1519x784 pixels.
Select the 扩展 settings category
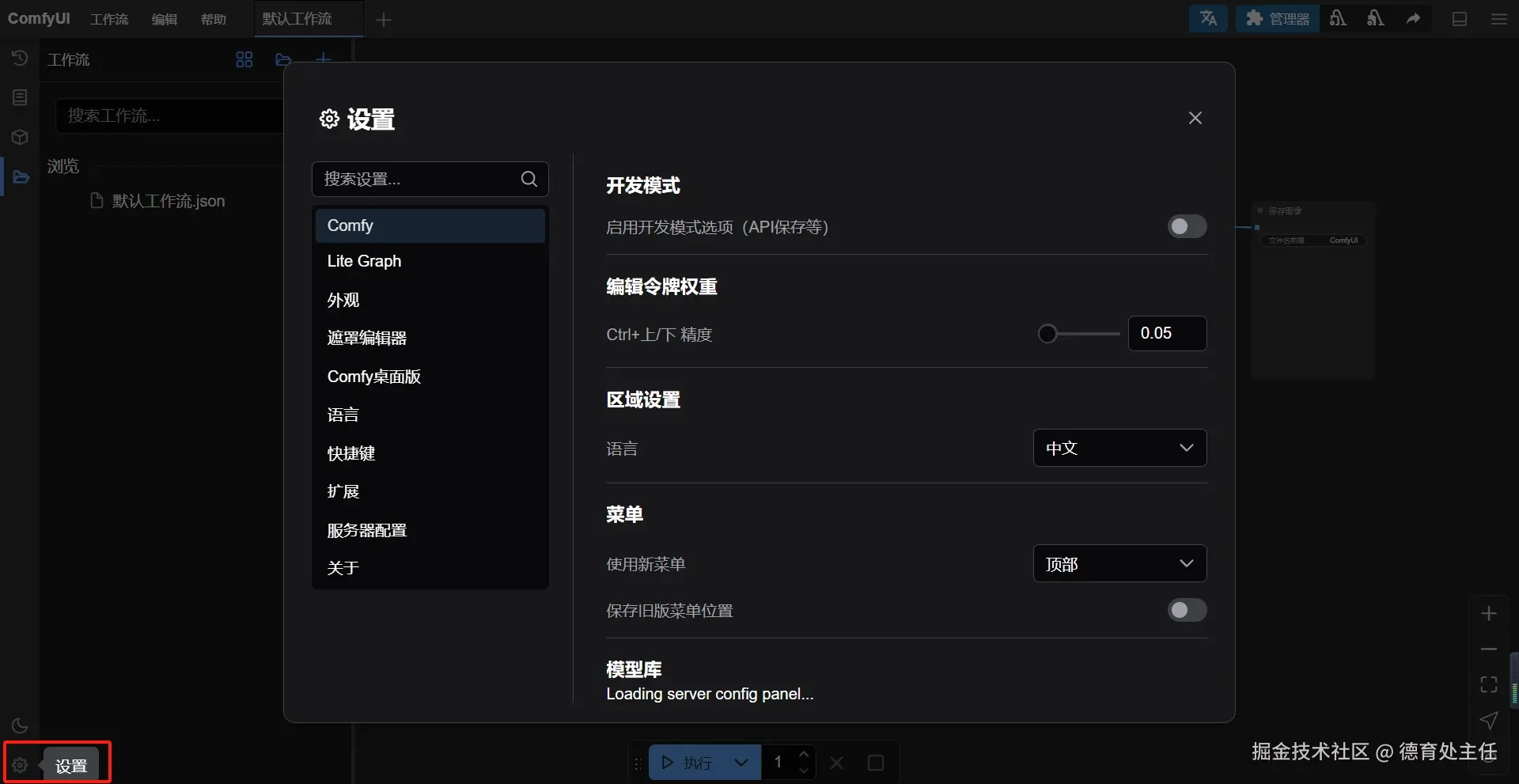click(430, 491)
